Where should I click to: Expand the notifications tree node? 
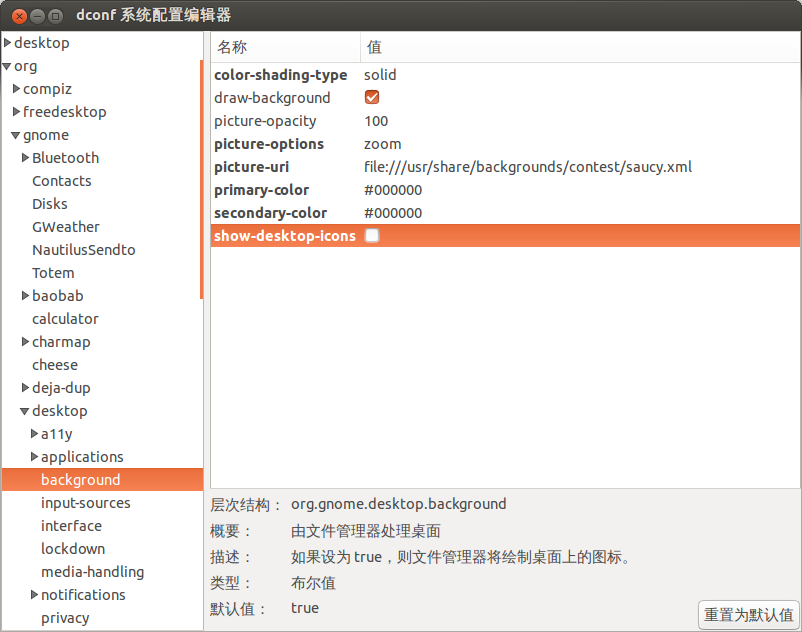pos(34,595)
